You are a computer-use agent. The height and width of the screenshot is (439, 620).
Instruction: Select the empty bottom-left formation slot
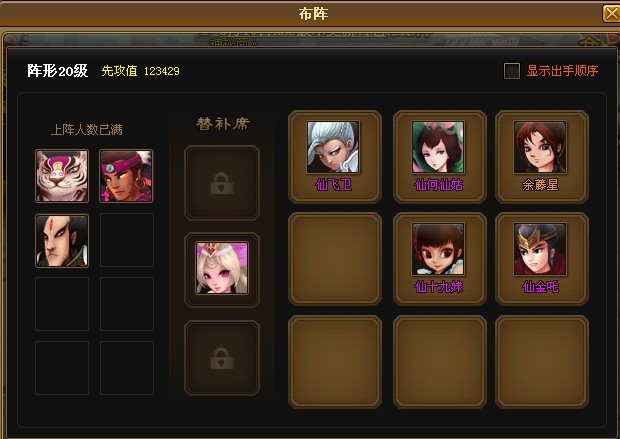pos(335,361)
